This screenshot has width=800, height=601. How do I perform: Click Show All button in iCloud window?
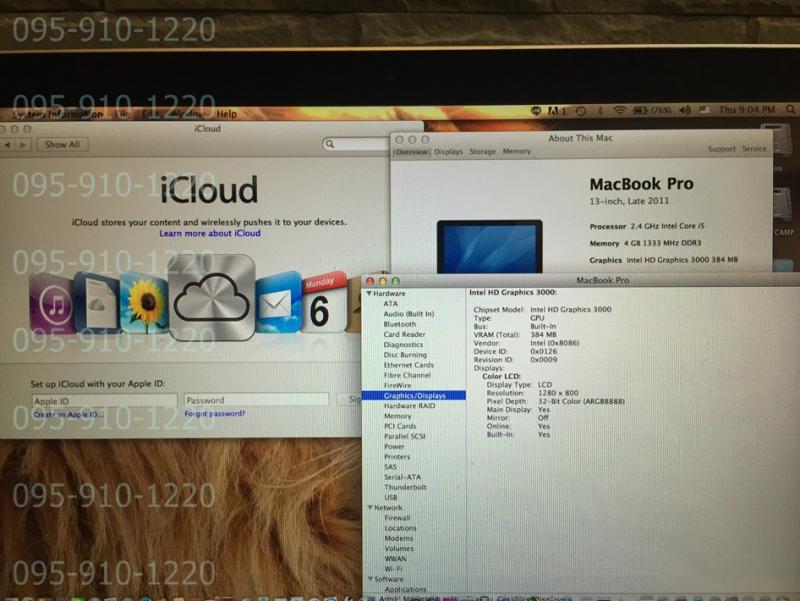[x=62, y=144]
